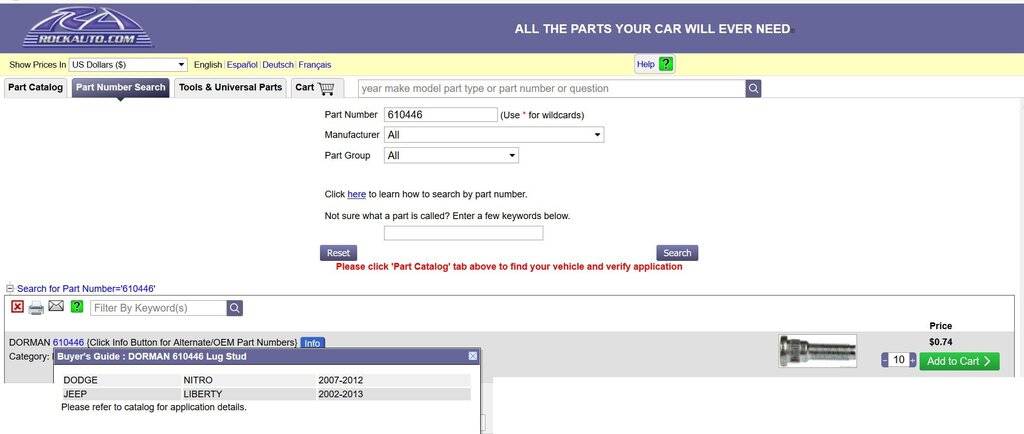Expand the Manufacturer dropdown
1024x434 pixels.
[494, 135]
